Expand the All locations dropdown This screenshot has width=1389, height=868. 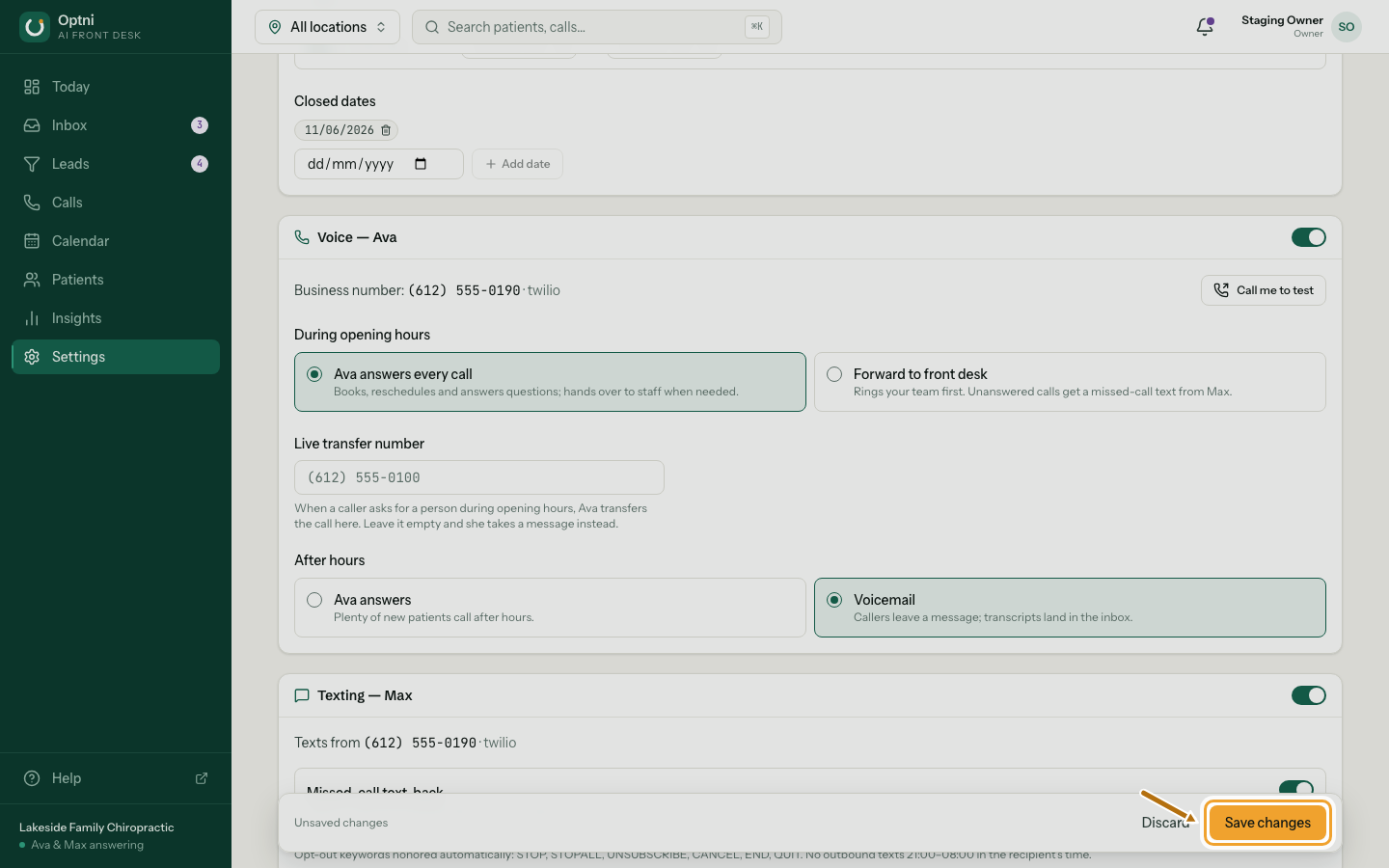coord(327,27)
